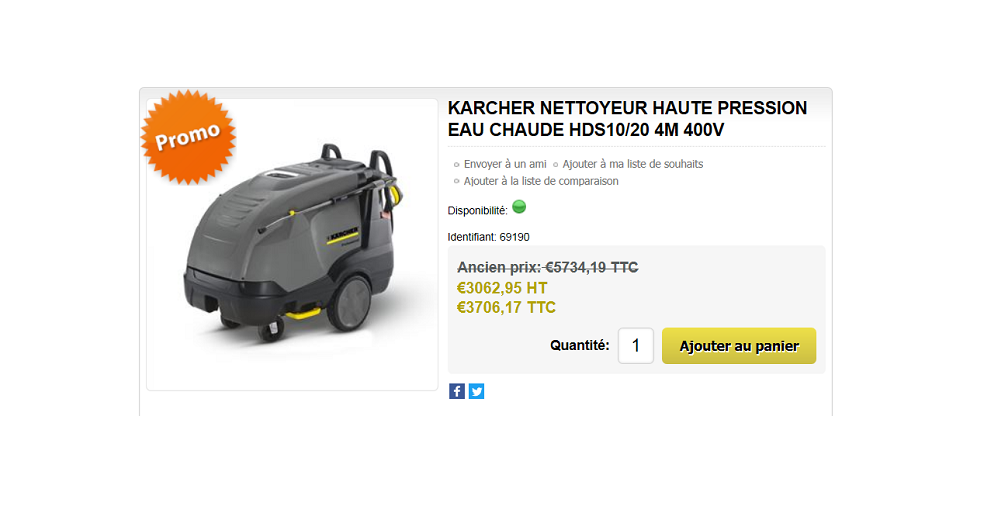Share product on Facebook
This screenshot has height=510, width=1000.
(x=457, y=391)
